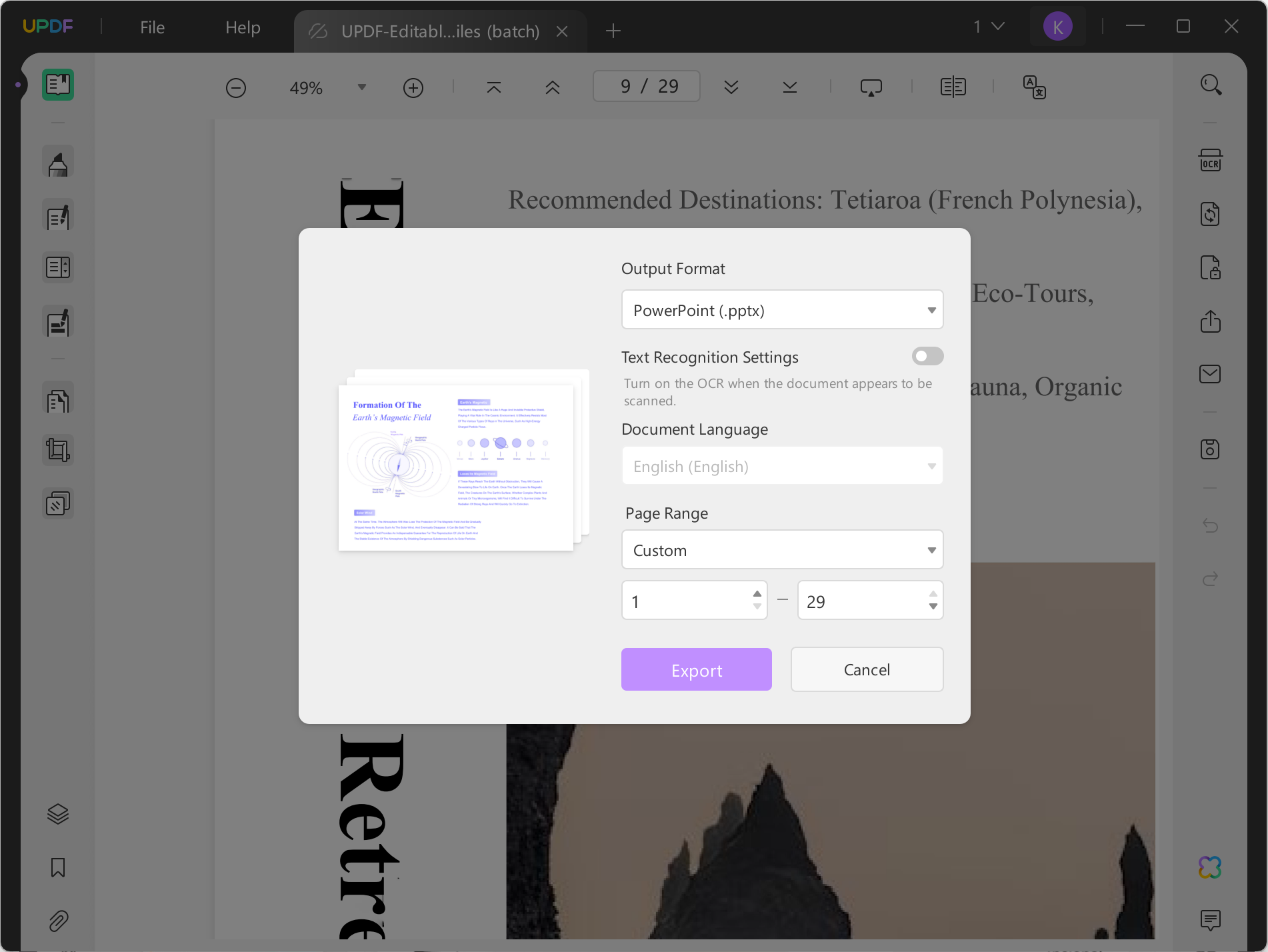Image resolution: width=1268 pixels, height=952 pixels.
Task: Open the page organizer tool
Action: (58, 267)
